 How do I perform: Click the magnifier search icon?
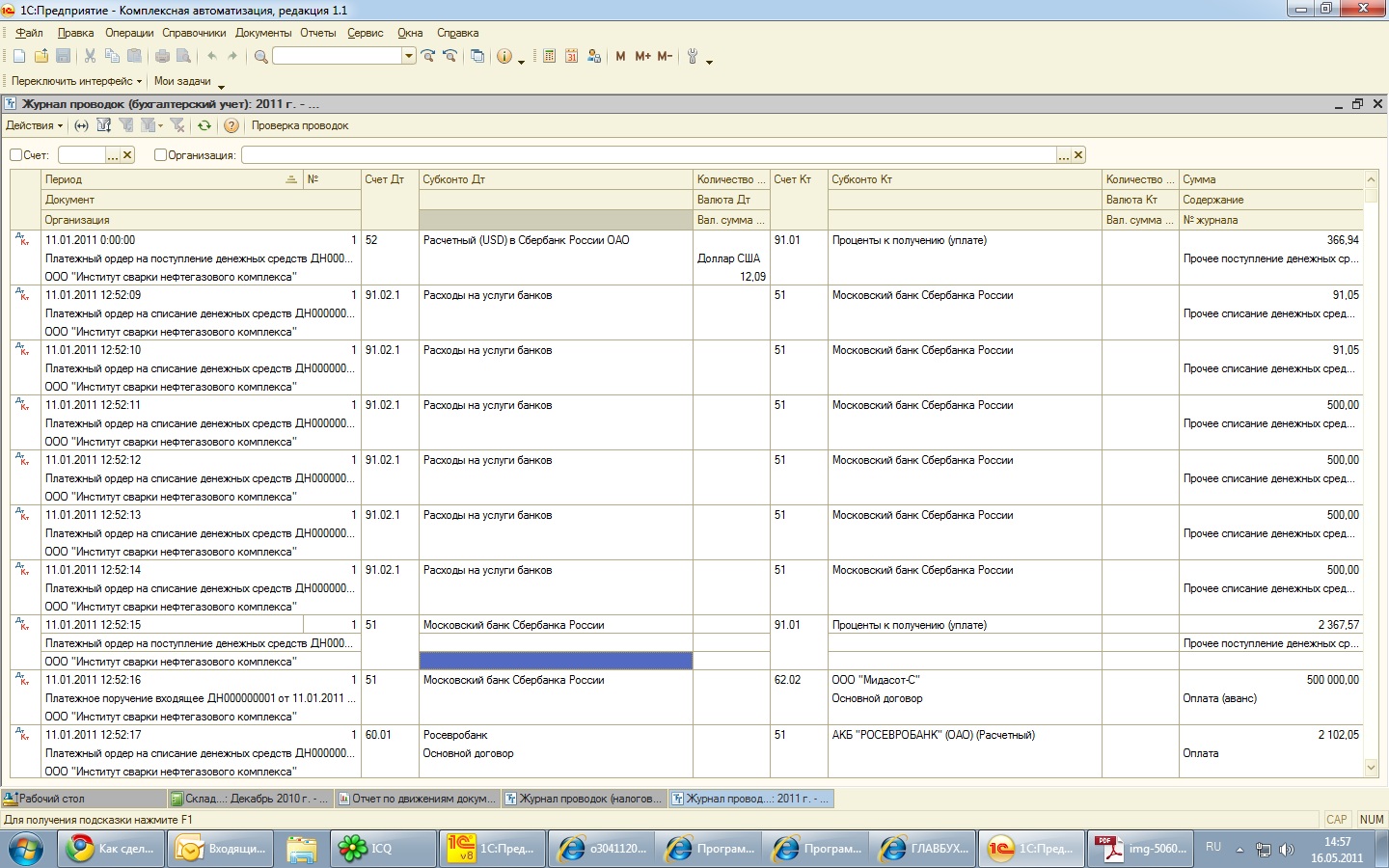click(260, 57)
